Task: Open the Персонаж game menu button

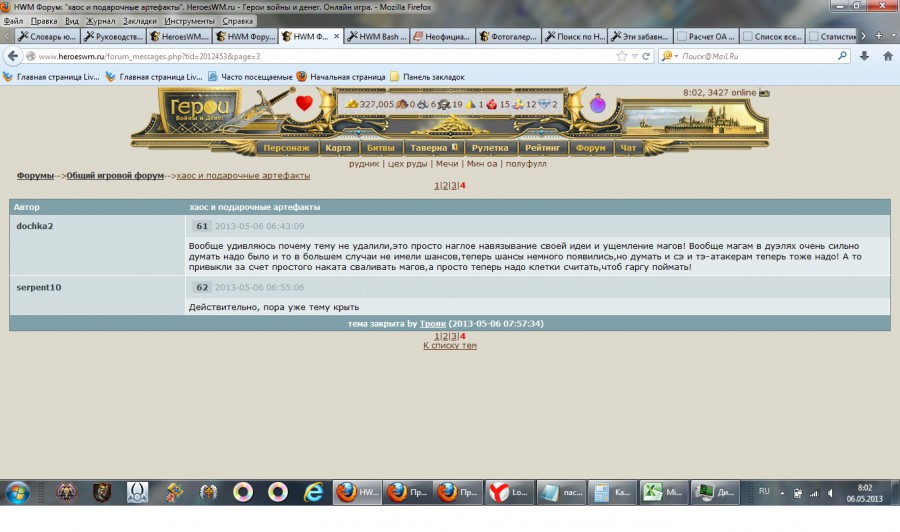Action: point(286,147)
